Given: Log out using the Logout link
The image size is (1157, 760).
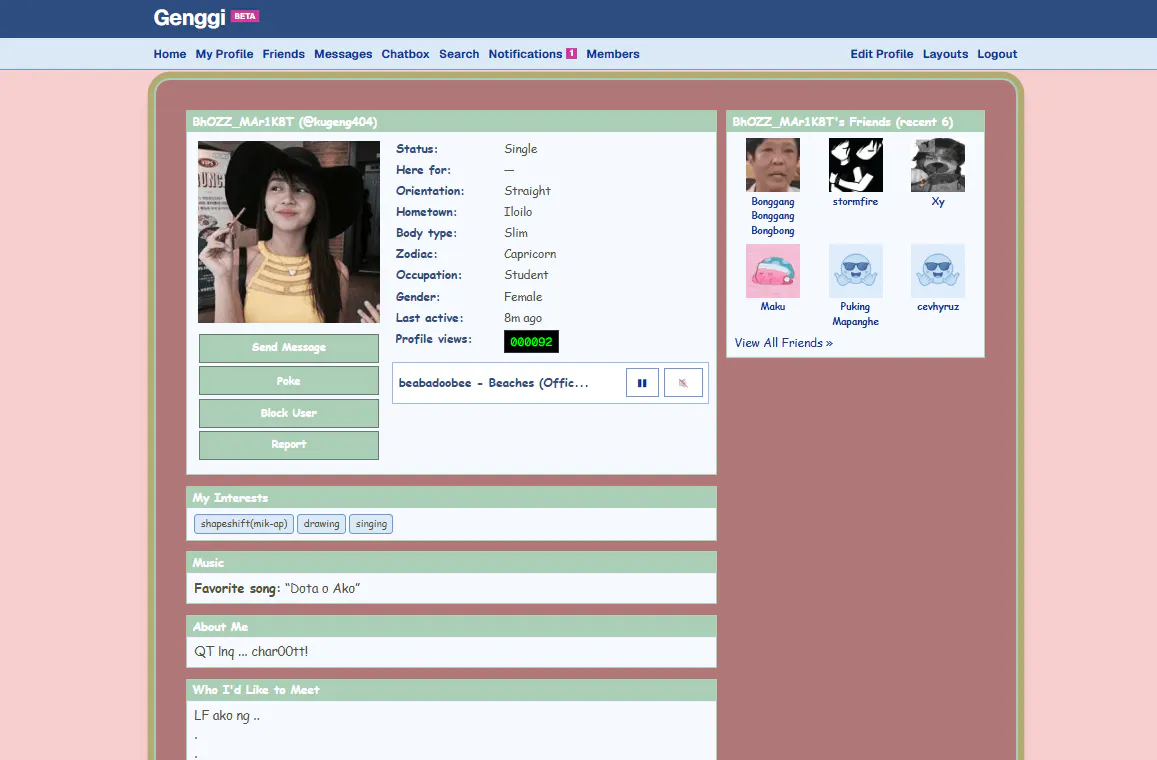Looking at the screenshot, I should coord(997,54).
